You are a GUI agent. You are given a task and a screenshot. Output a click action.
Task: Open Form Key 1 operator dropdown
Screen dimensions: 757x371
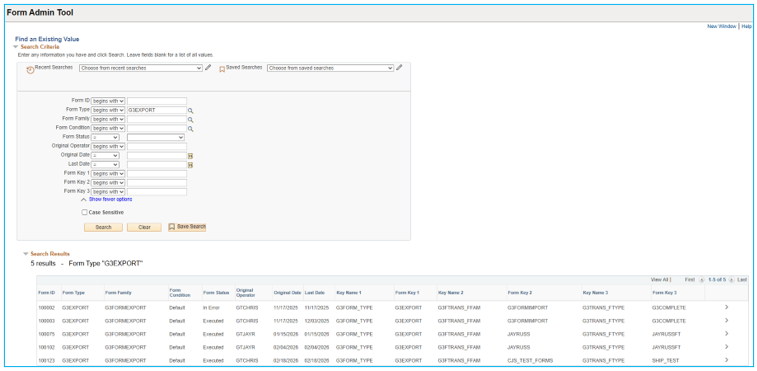(x=108, y=174)
